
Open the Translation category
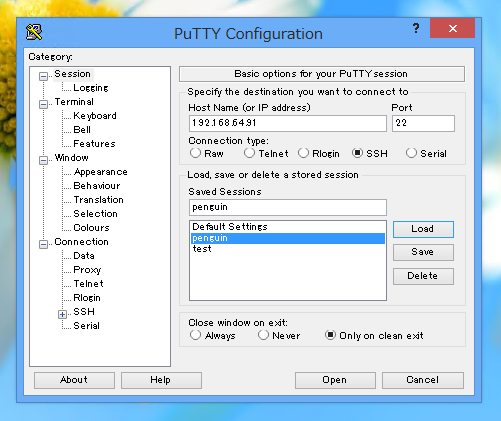click(x=99, y=200)
